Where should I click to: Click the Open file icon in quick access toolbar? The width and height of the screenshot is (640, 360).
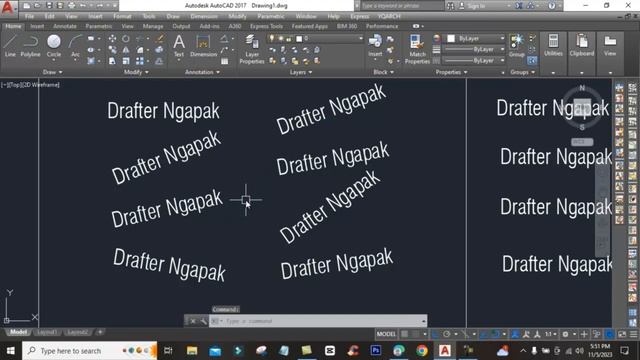click(37, 6)
